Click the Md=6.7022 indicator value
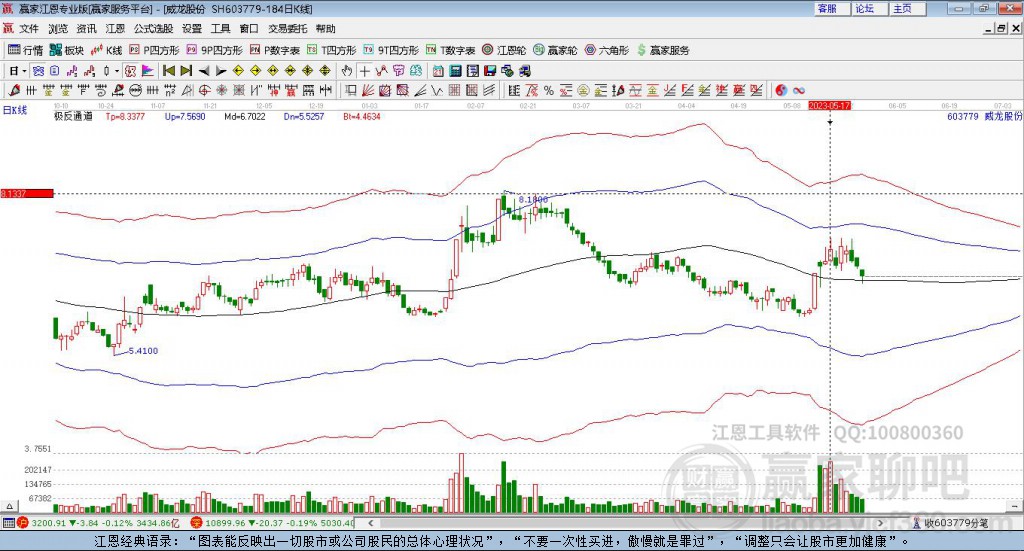The height and width of the screenshot is (551, 1024). tap(245, 116)
